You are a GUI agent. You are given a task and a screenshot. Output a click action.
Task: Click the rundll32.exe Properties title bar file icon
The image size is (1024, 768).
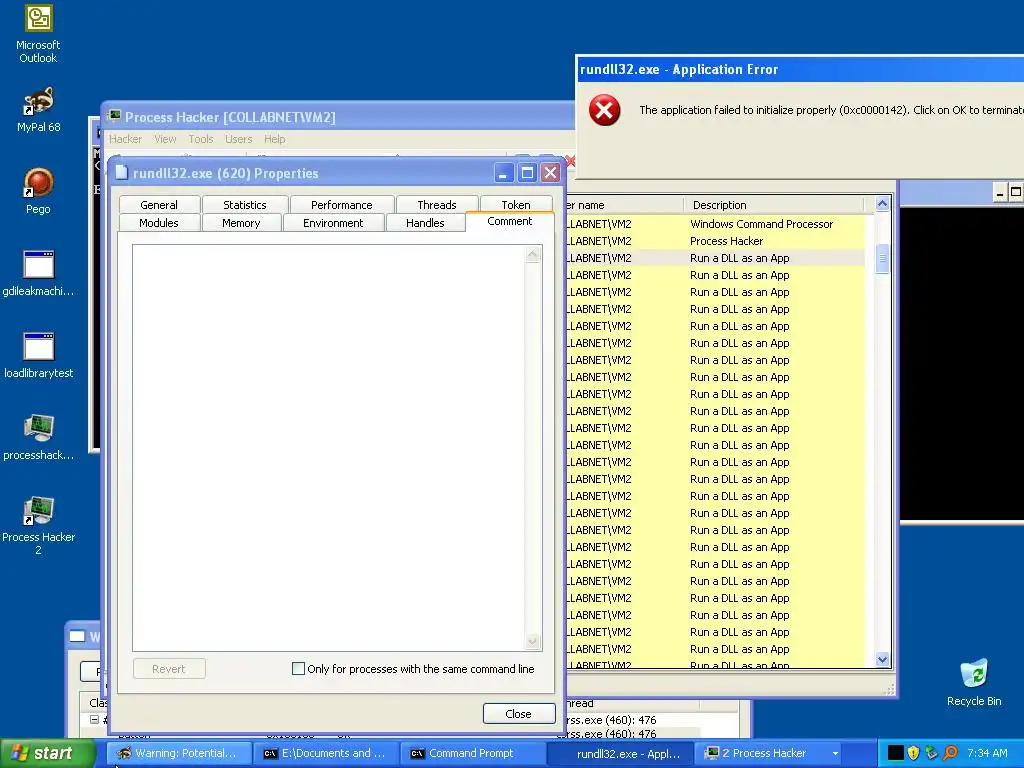click(x=121, y=172)
